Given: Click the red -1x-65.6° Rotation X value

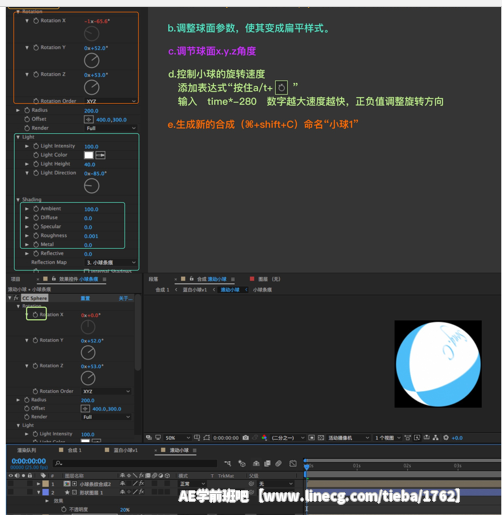Looking at the screenshot, I should pyautogui.click(x=97, y=21).
